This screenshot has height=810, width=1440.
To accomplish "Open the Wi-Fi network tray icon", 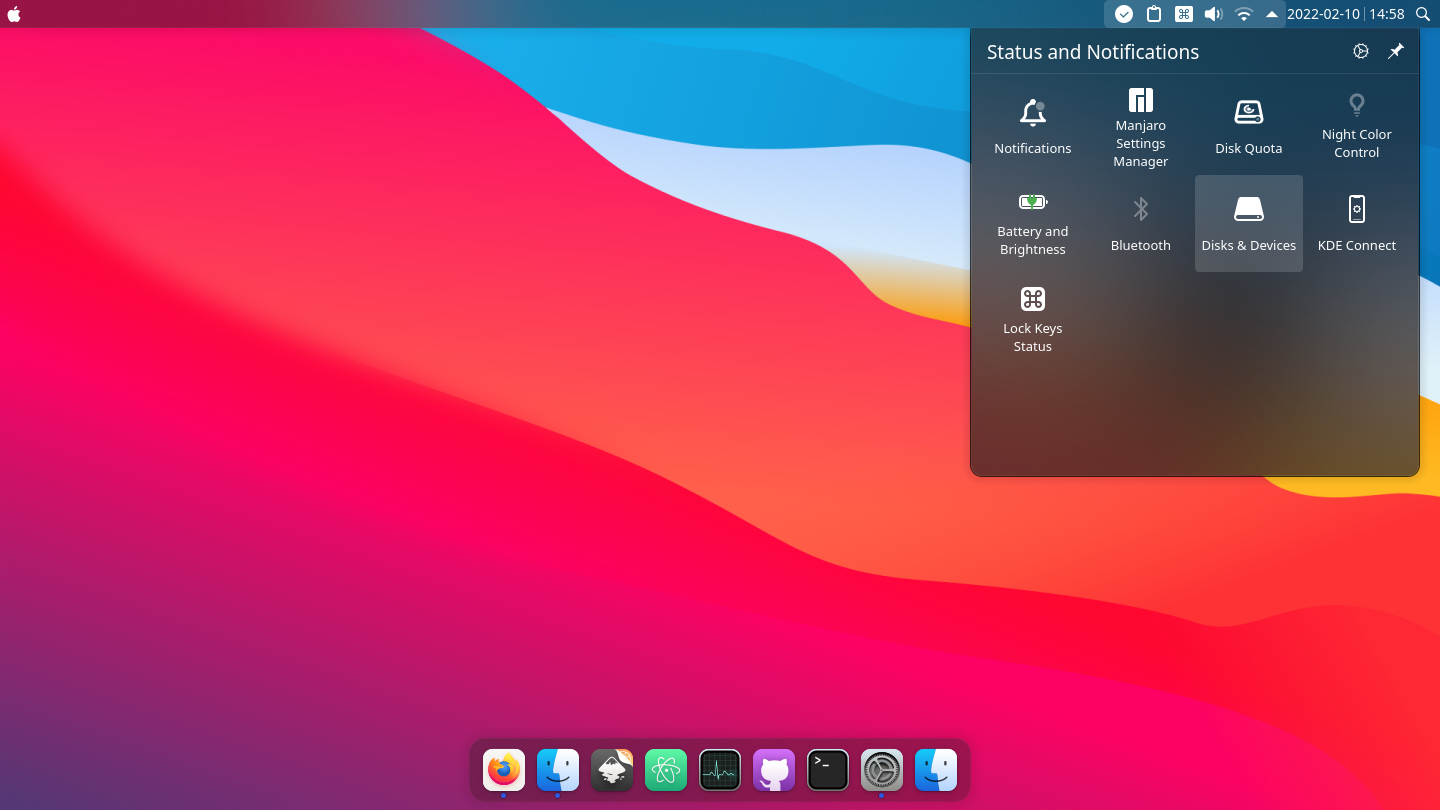I will 1244,14.
